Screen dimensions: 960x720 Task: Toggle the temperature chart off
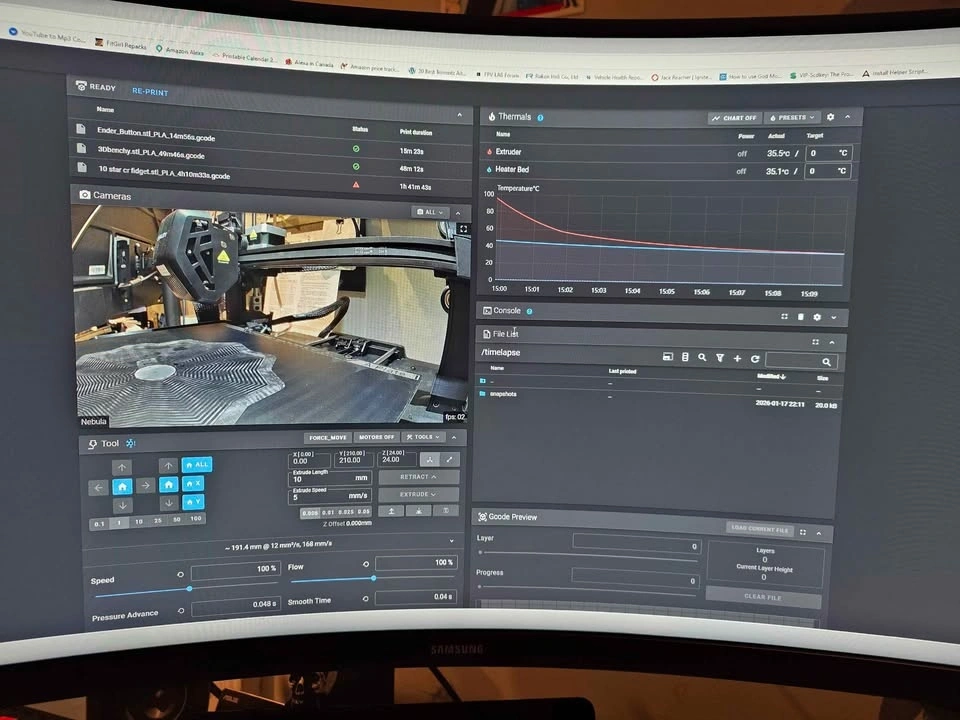[733, 118]
